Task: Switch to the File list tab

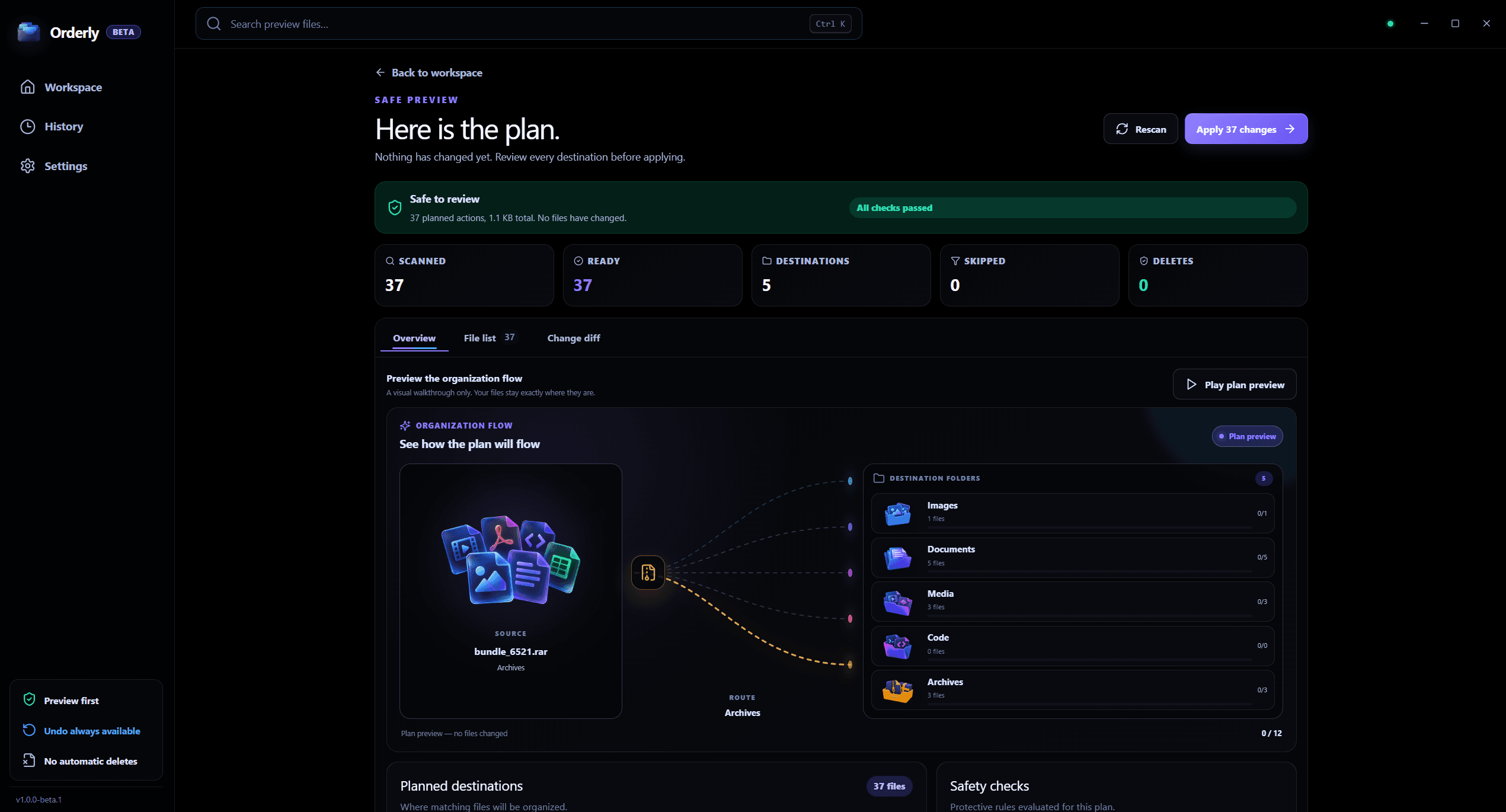Action: click(x=489, y=338)
